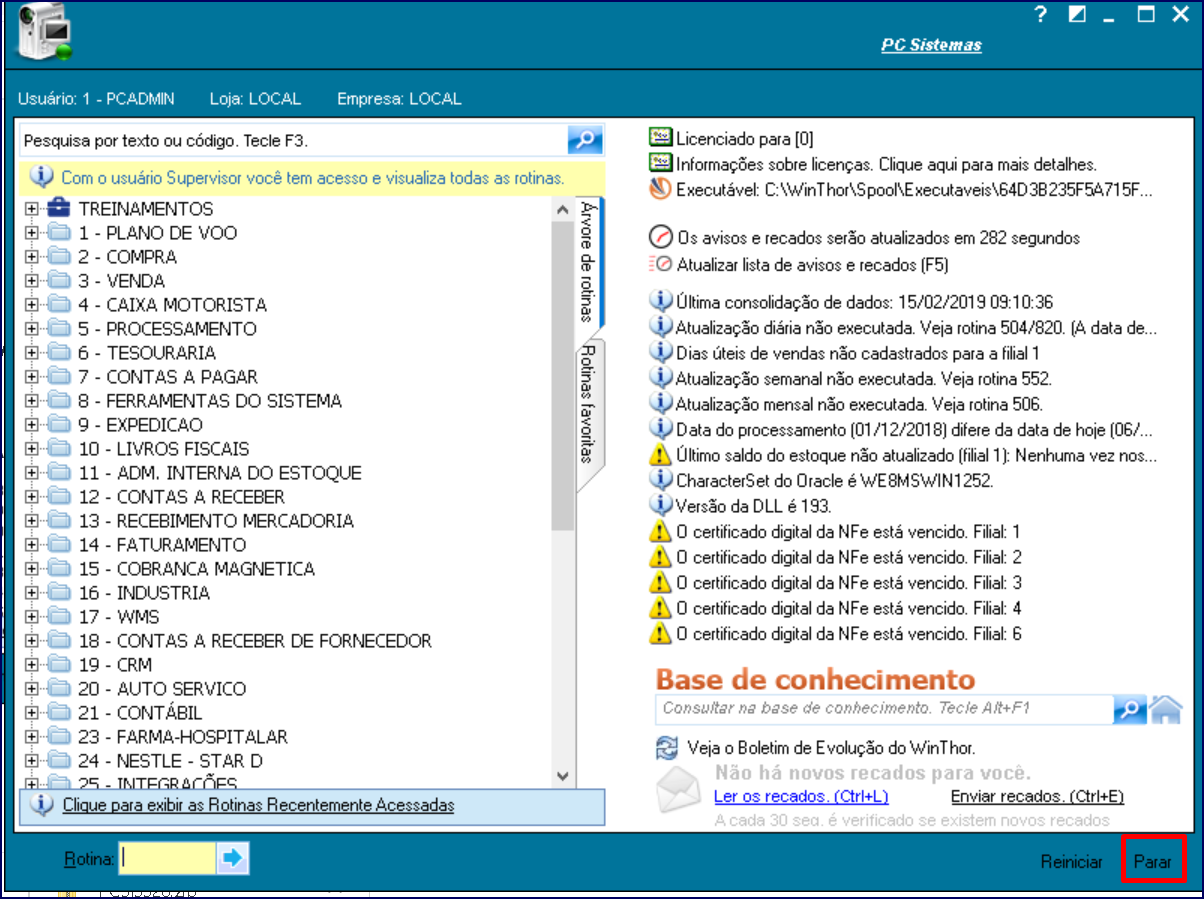
Task: Select 6 - TESOURARIA in the tree
Action: (x=147, y=353)
